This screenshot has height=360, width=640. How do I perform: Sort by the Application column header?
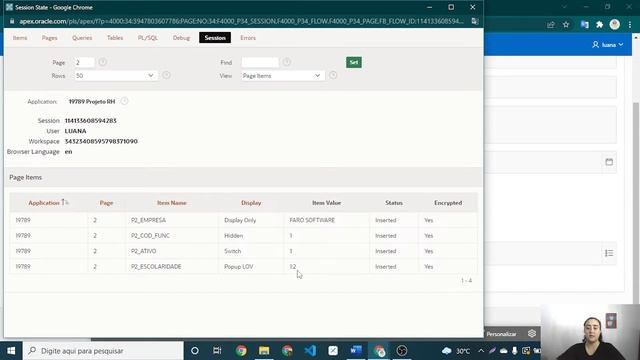[x=44, y=202]
